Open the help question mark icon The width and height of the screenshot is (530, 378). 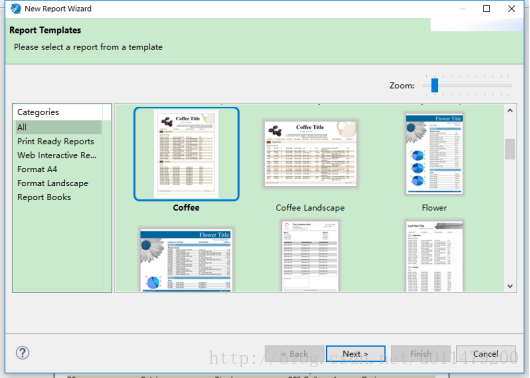(x=22, y=353)
